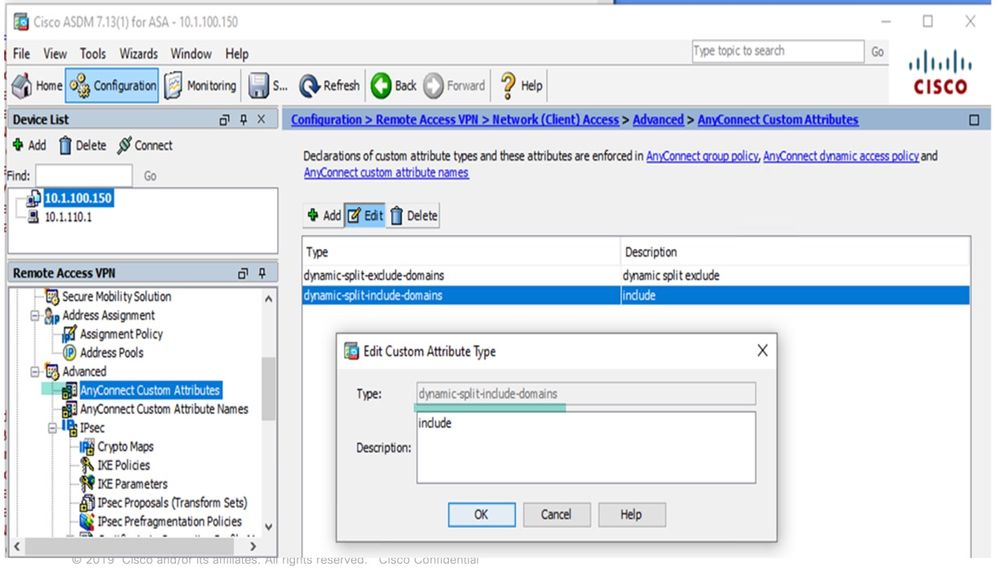The image size is (998, 581).
Task: Collapse the Address Assignment node
Action: [x=35, y=316]
